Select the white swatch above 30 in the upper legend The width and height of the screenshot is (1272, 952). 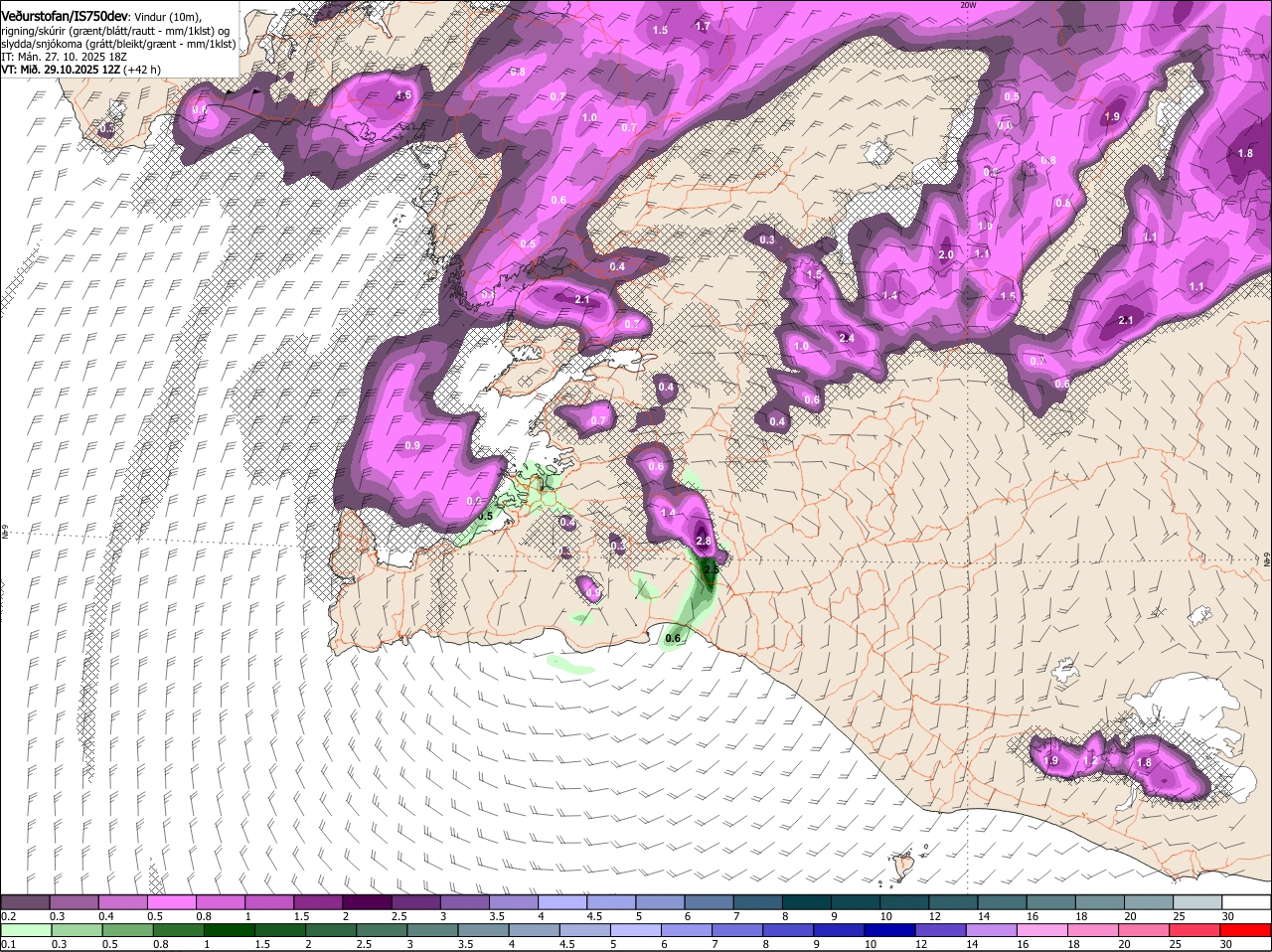coord(1247,901)
